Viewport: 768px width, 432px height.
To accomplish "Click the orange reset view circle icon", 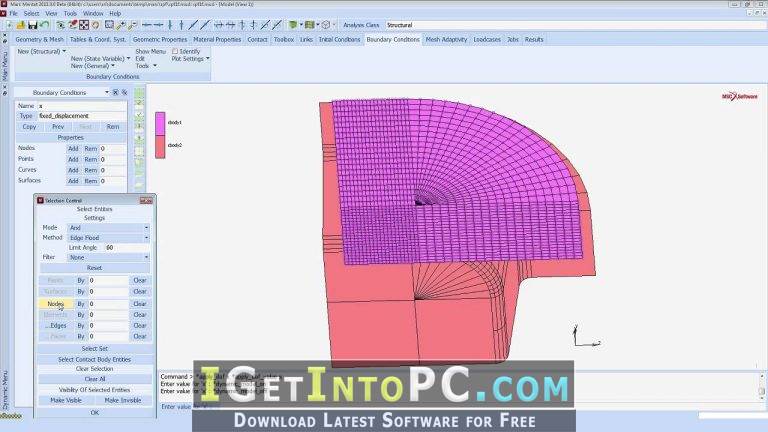I will click(x=96, y=24).
